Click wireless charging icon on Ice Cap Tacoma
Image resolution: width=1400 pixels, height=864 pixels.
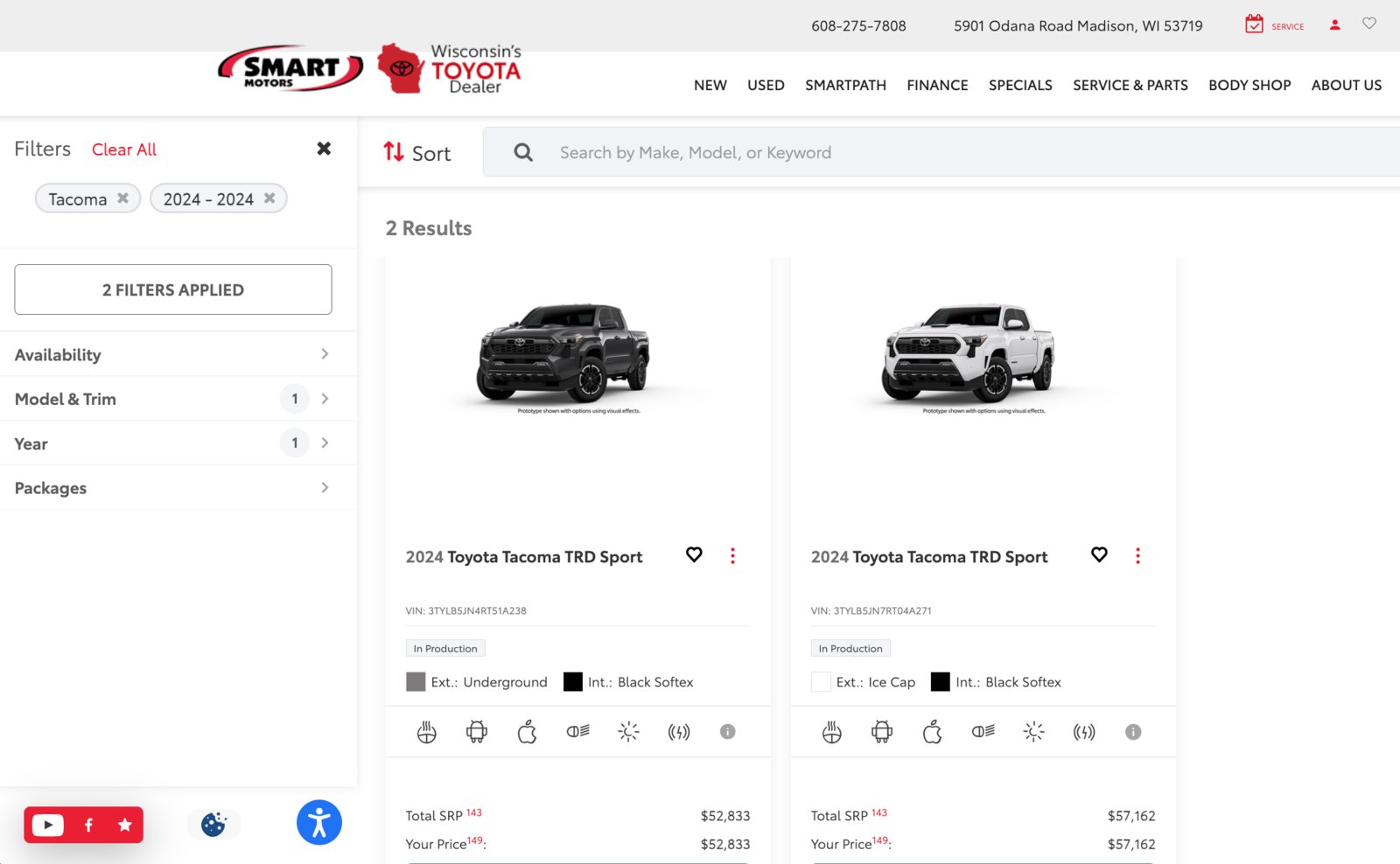[x=1084, y=732]
